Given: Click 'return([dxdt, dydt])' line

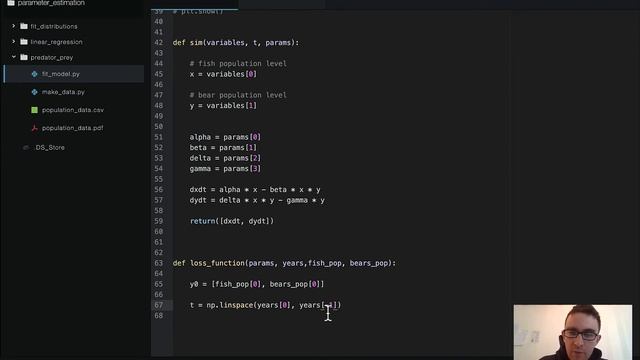Looking at the screenshot, I should click(231, 221).
